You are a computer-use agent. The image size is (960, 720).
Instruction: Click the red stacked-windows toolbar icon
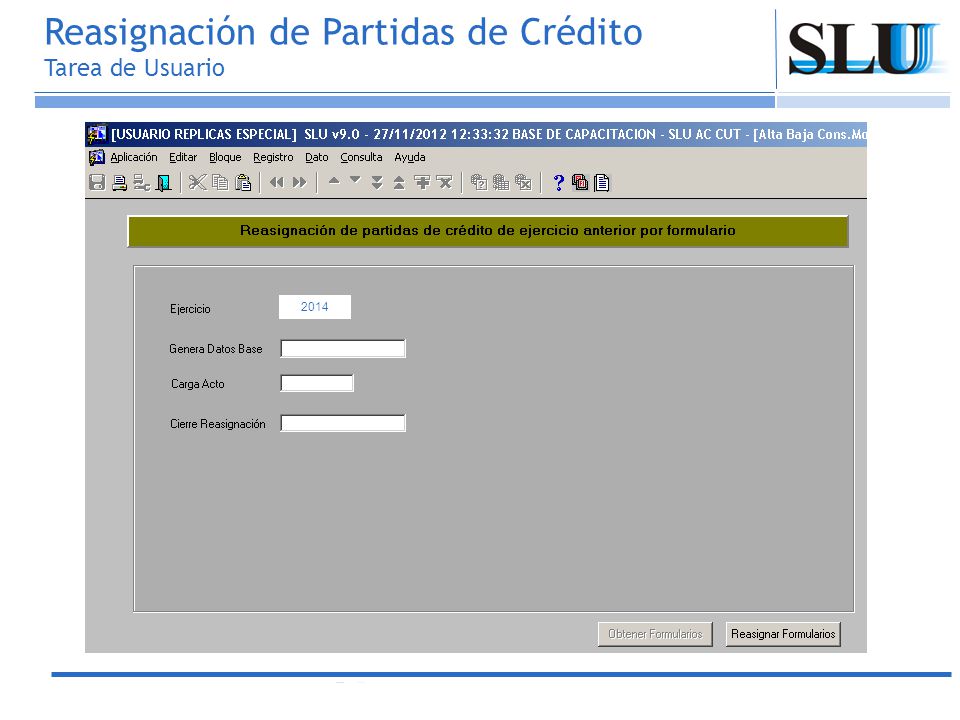(580, 182)
